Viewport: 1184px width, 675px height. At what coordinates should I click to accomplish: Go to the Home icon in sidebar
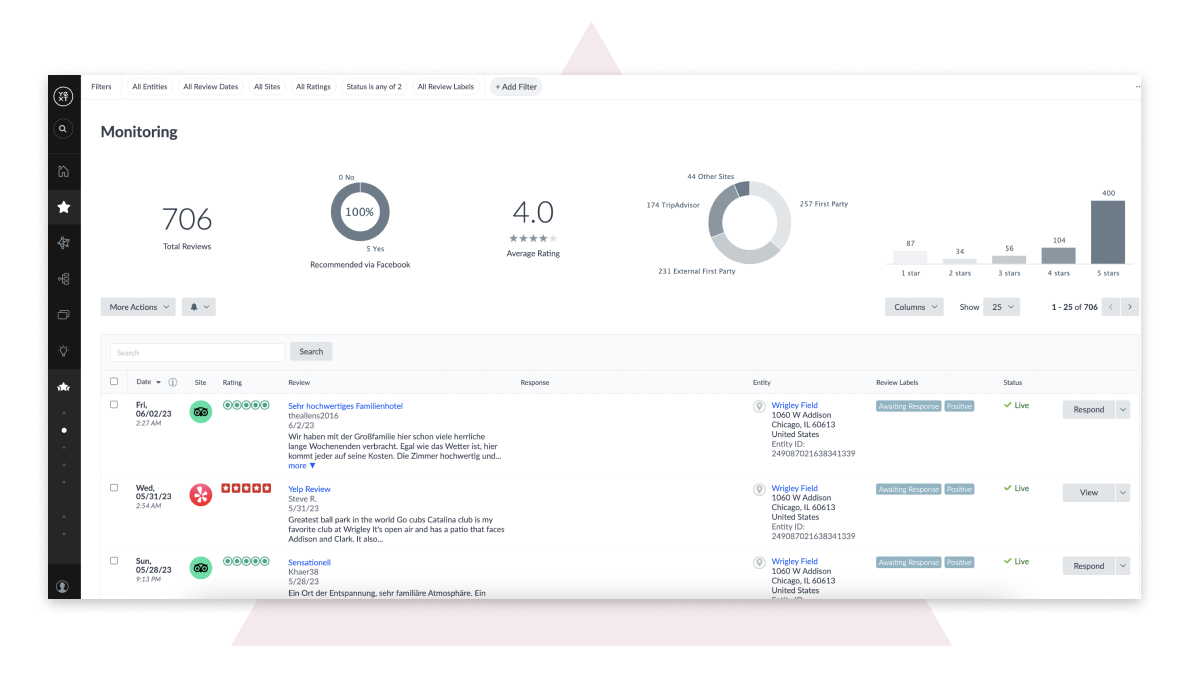(63, 171)
